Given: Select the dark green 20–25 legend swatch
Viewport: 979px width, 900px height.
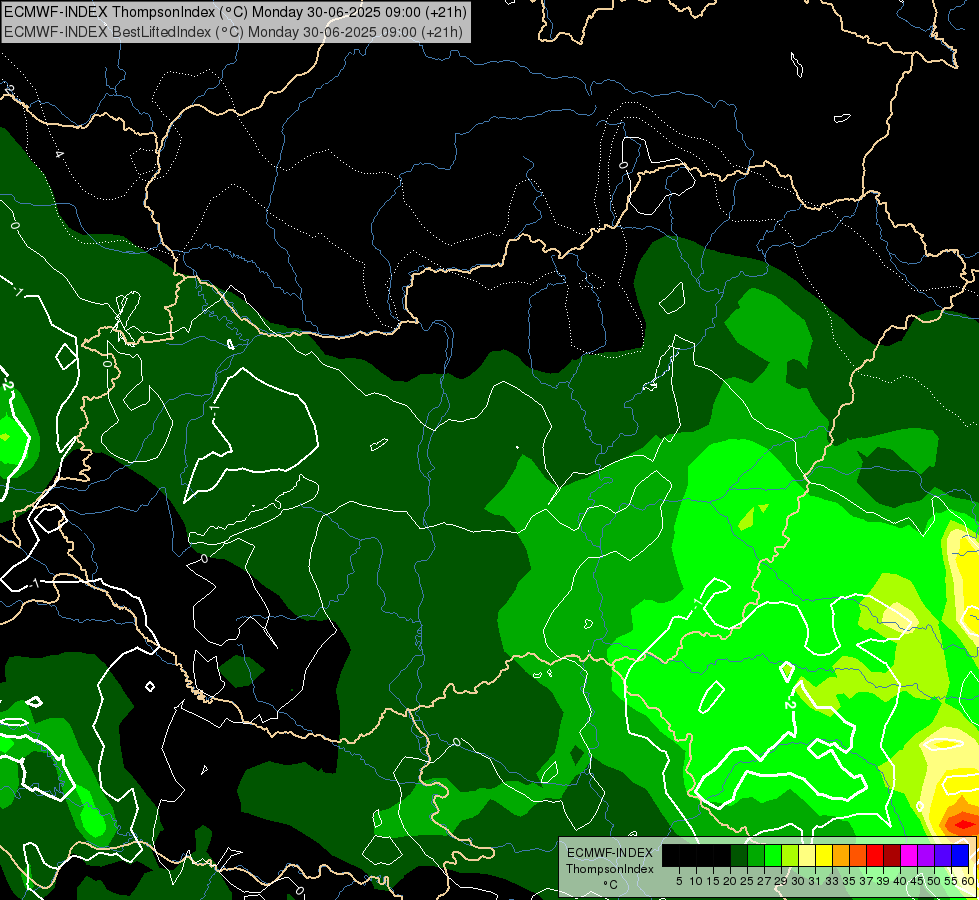Looking at the screenshot, I should [x=739, y=855].
